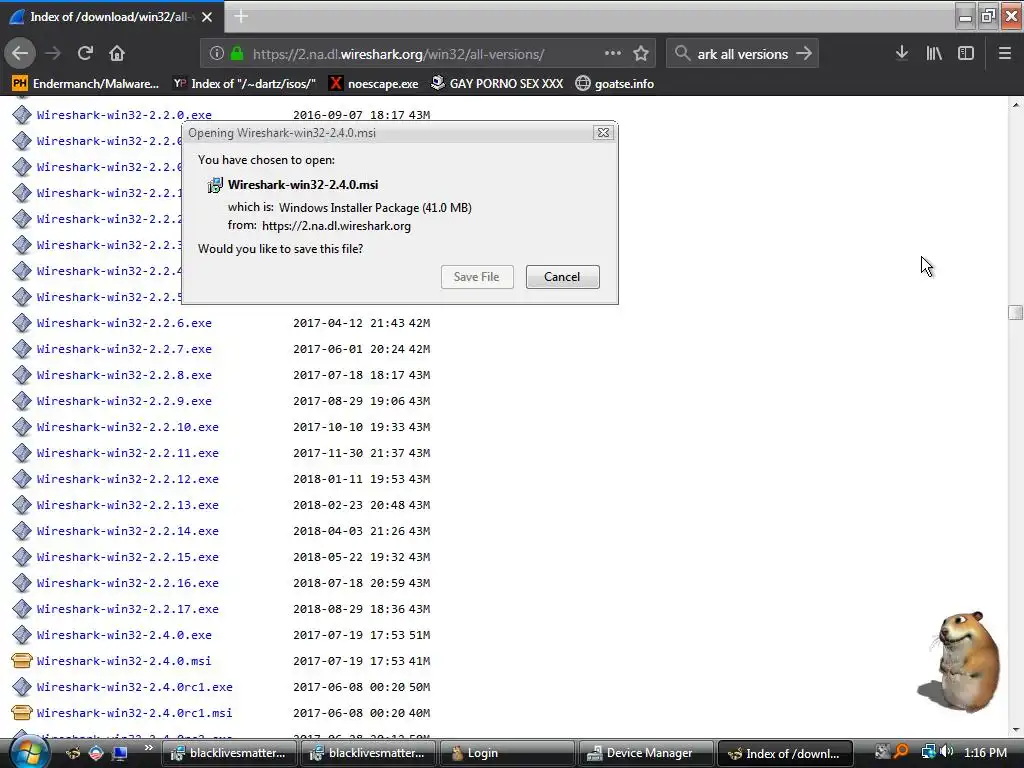Image resolution: width=1024 pixels, height=768 pixels.
Task: Download Wireshark-win32-2.2.6.exe link
Action: click(124, 323)
